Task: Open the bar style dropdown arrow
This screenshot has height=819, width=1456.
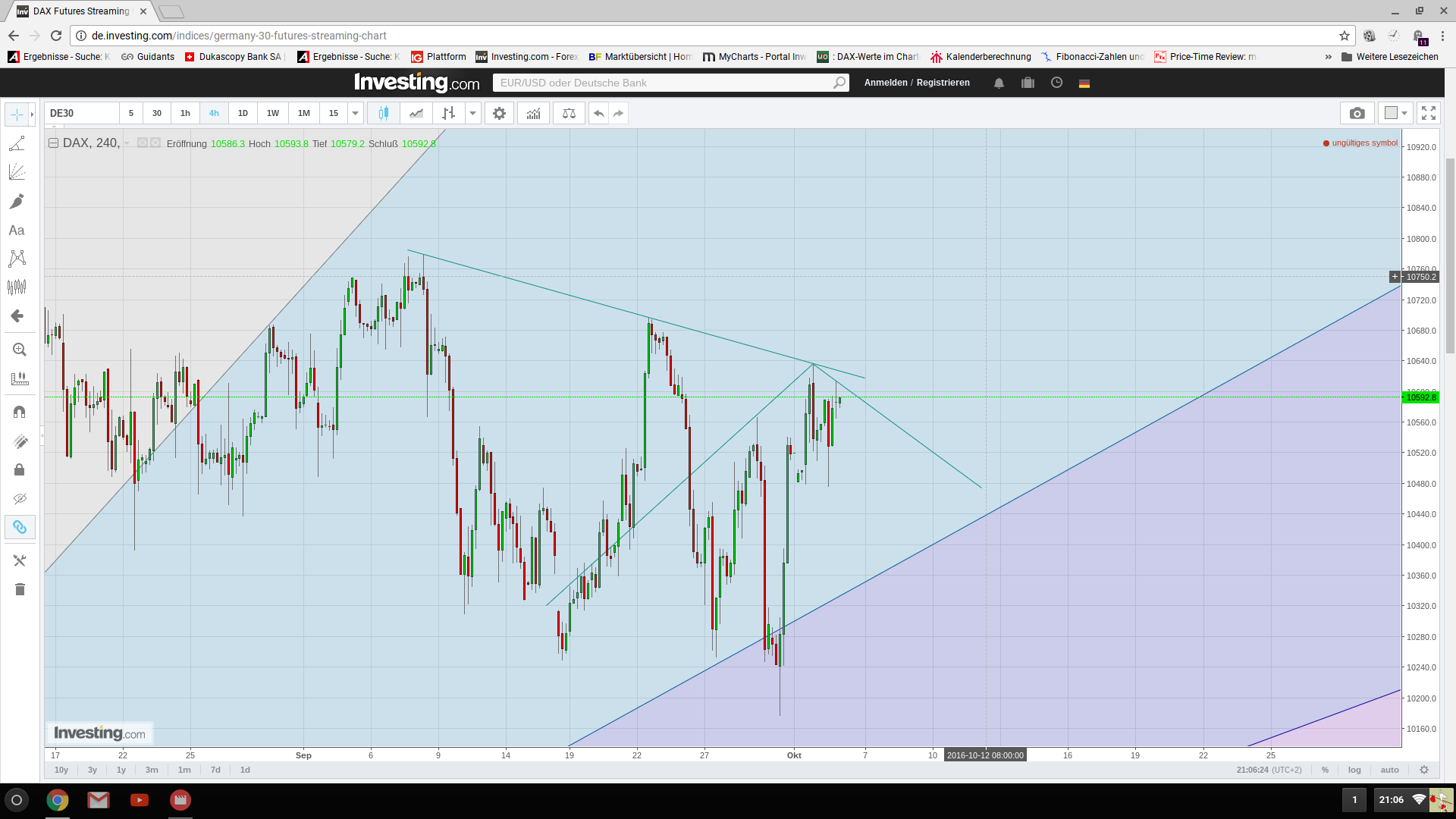Action: pyautogui.click(x=472, y=114)
